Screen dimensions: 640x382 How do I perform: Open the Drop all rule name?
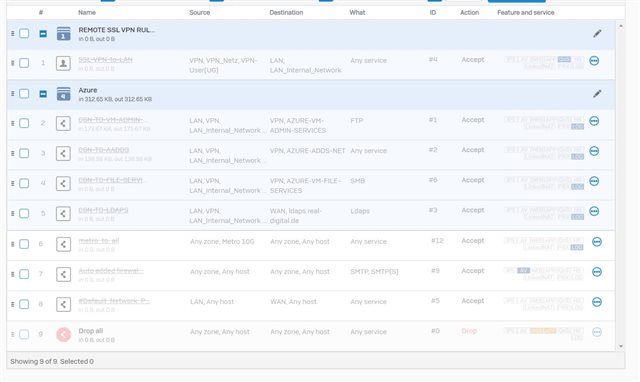click(x=91, y=331)
